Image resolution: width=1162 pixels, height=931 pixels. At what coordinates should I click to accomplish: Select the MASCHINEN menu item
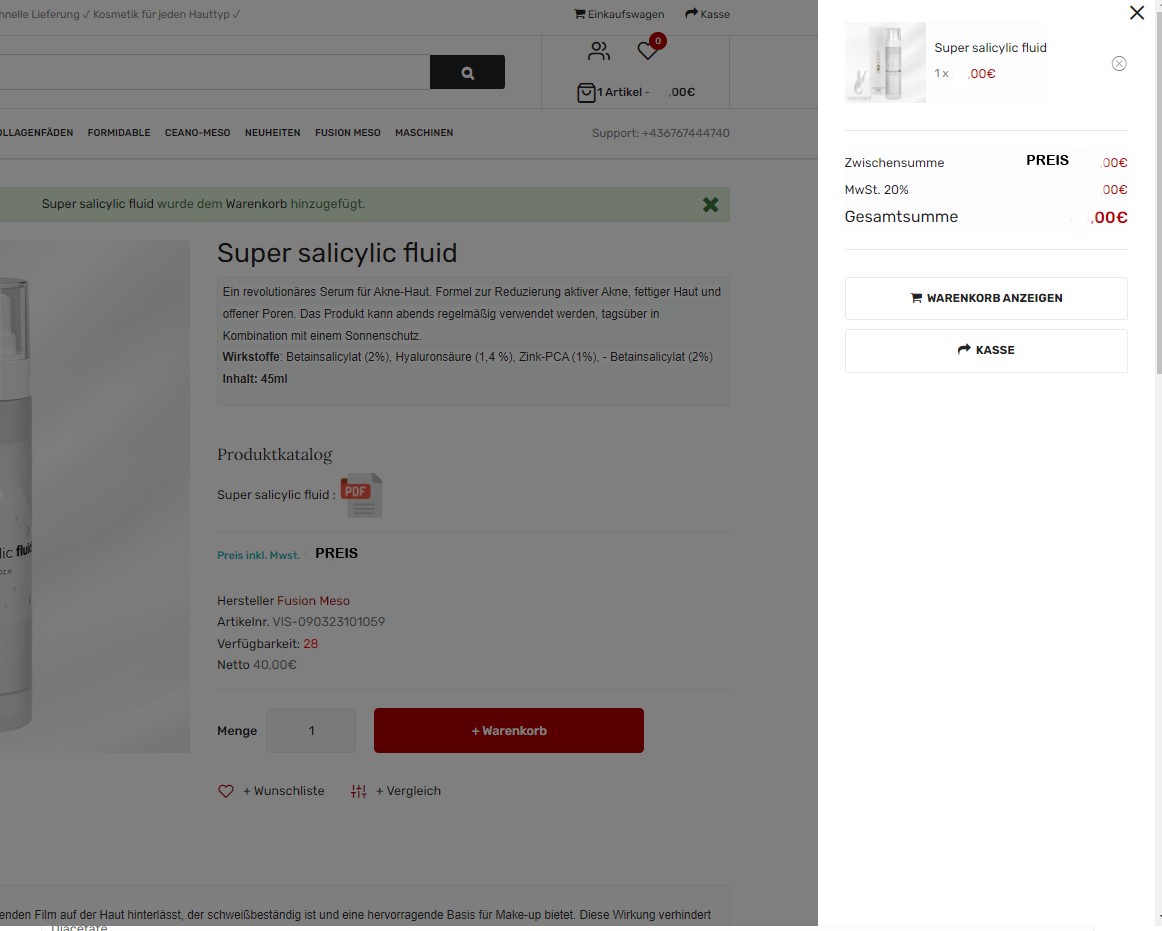pyautogui.click(x=424, y=133)
